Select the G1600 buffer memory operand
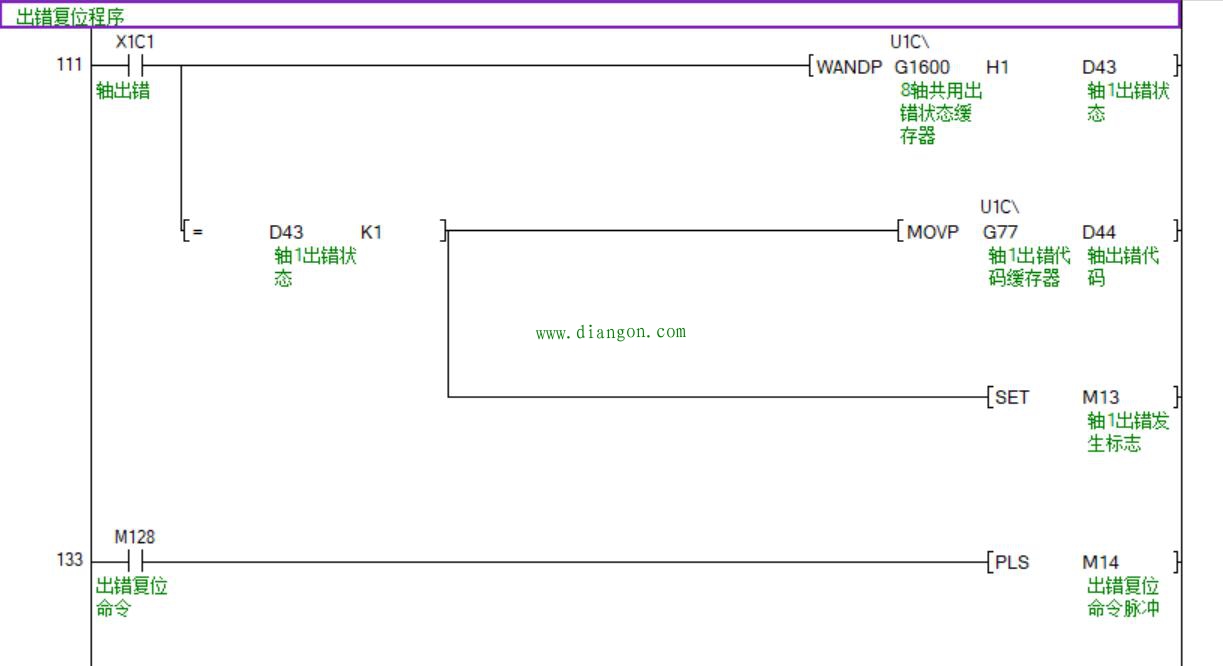The height and width of the screenshot is (666, 1223). pyautogui.click(x=922, y=67)
